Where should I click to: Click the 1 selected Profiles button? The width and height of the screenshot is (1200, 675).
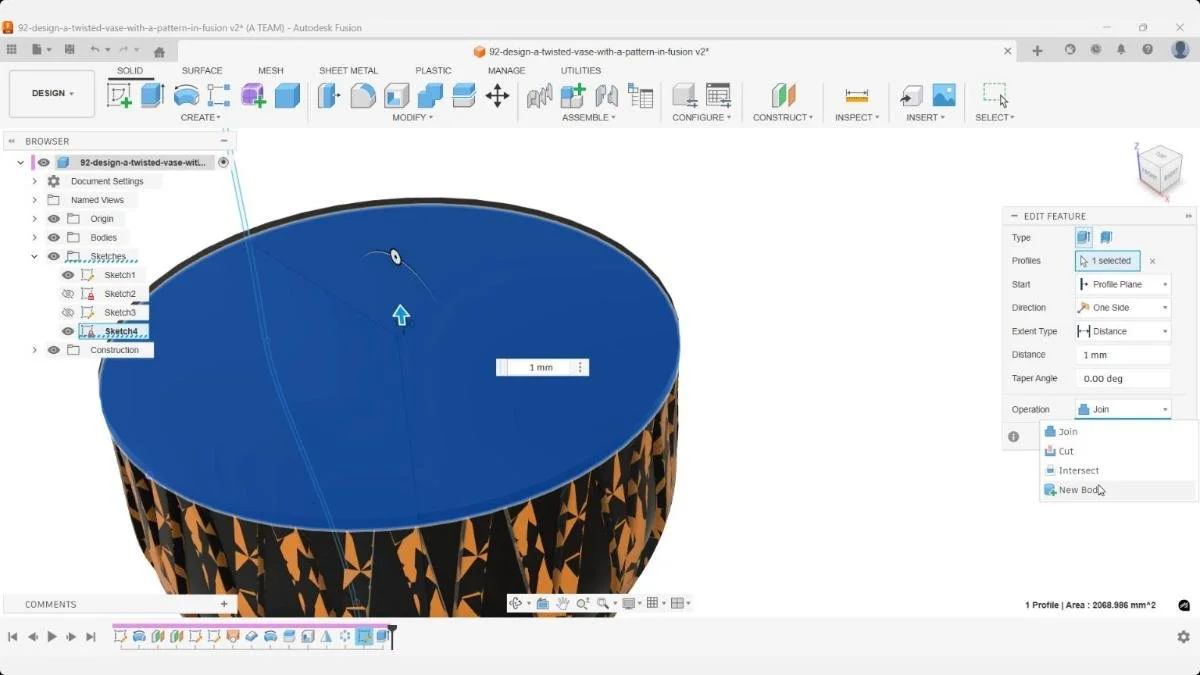1107,261
